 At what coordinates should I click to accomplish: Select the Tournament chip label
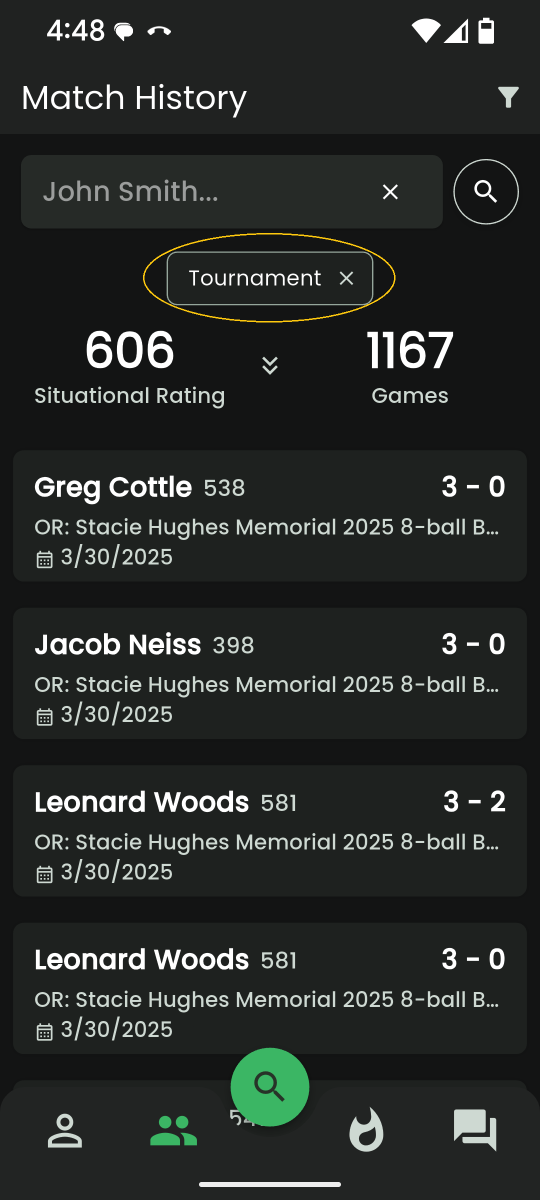coord(255,278)
